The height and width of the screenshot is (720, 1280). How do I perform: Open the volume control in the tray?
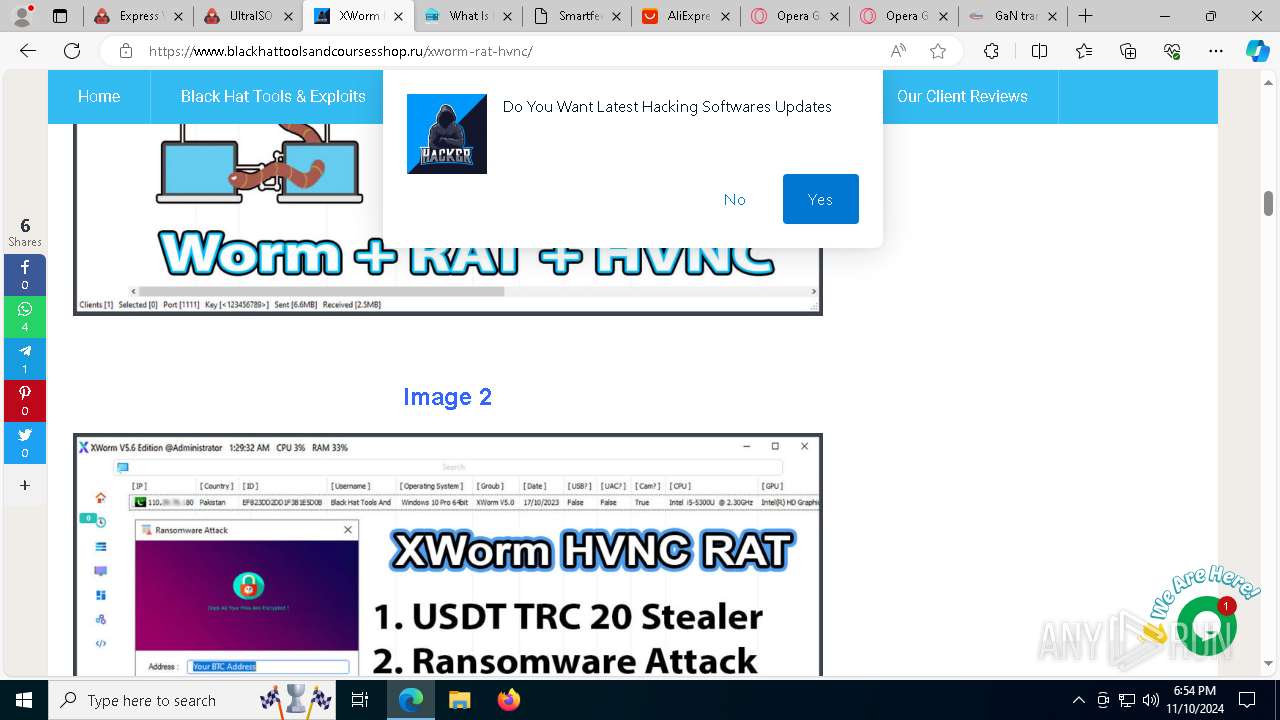[1151, 700]
